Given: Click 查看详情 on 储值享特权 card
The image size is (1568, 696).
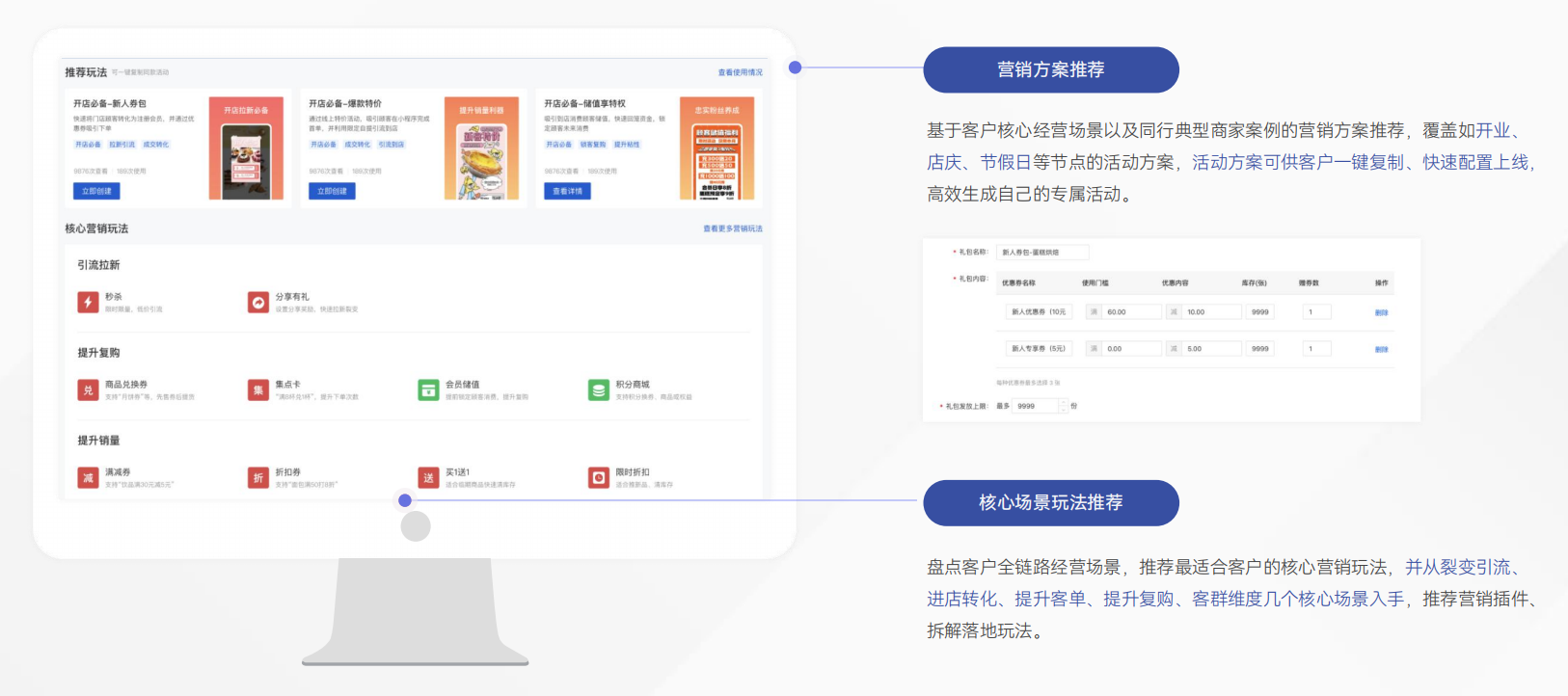Looking at the screenshot, I should pos(567,191).
